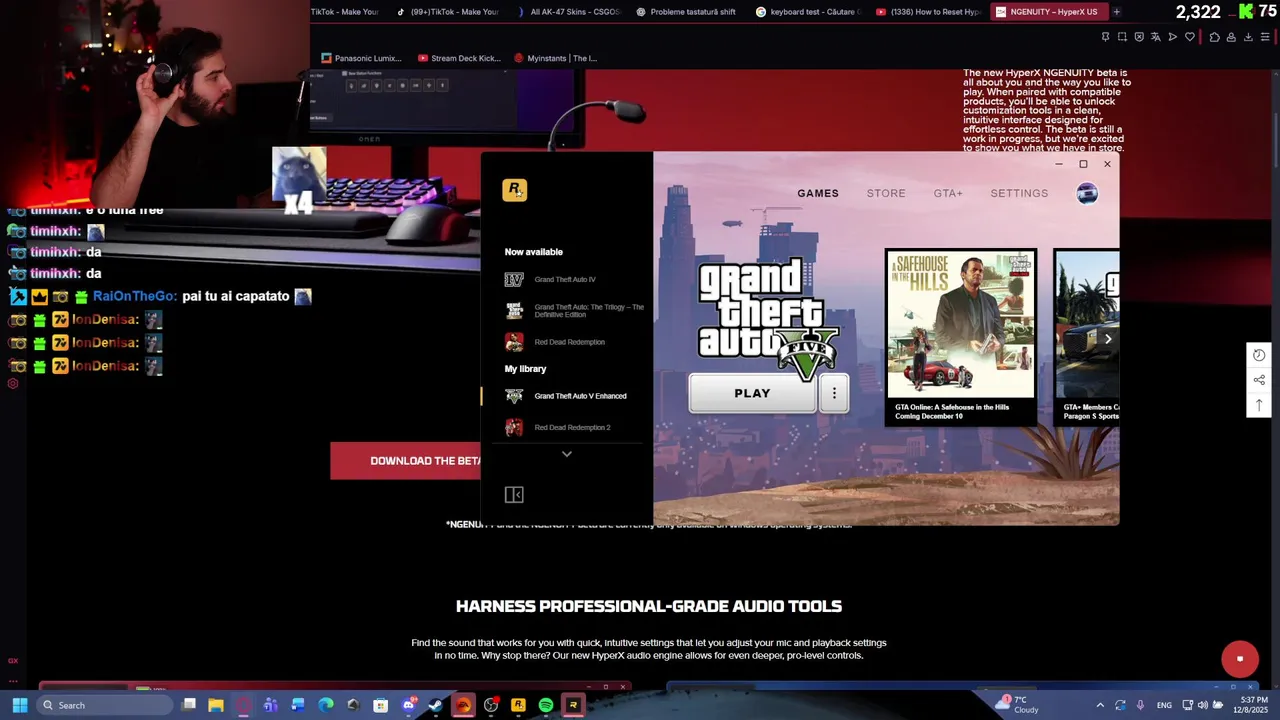Viewport: 1280px width, 720px height.
Task: Click the 'Now available' heading
Action: coord(534,252)
